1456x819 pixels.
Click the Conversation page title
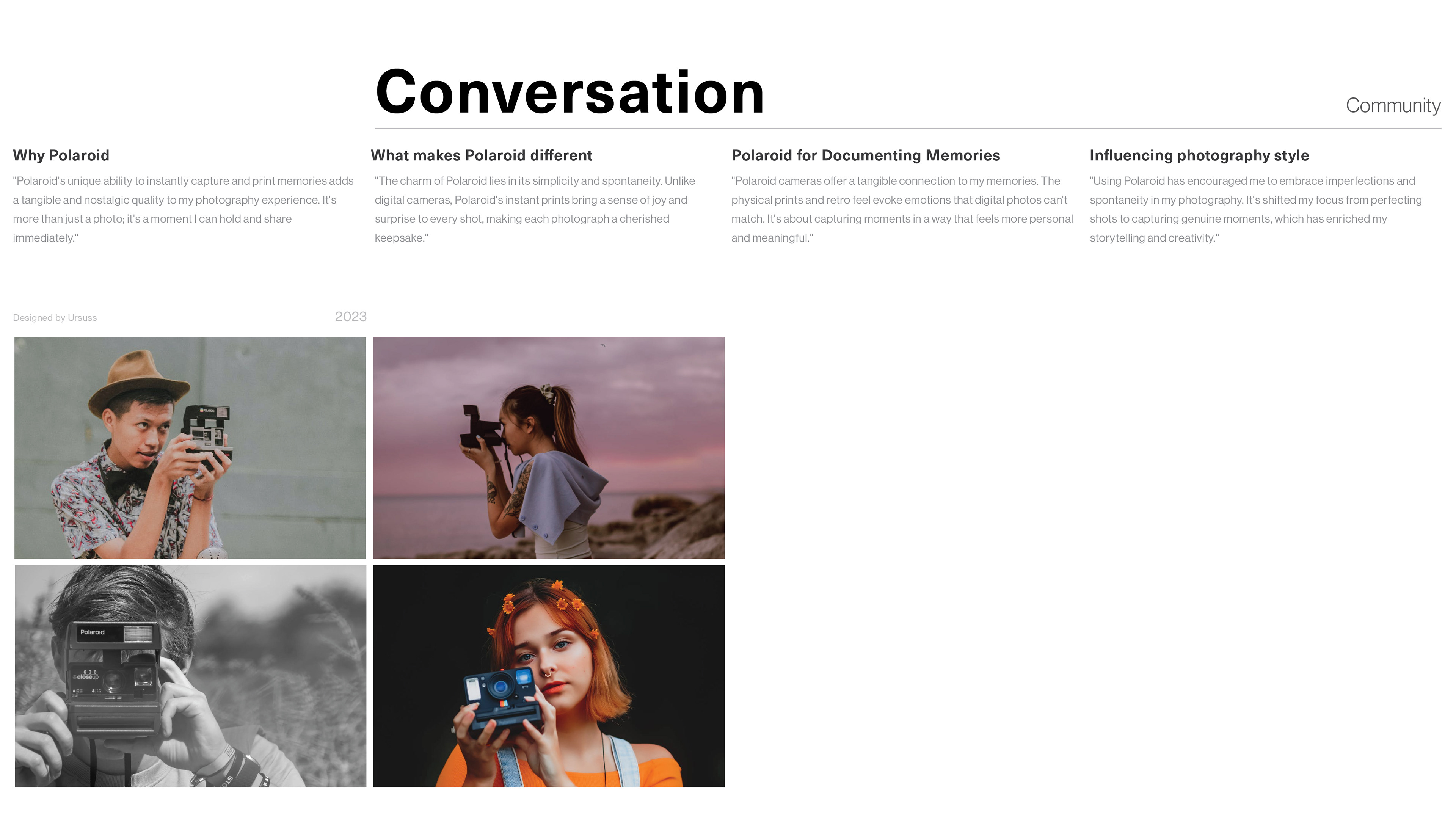point(570,92)
